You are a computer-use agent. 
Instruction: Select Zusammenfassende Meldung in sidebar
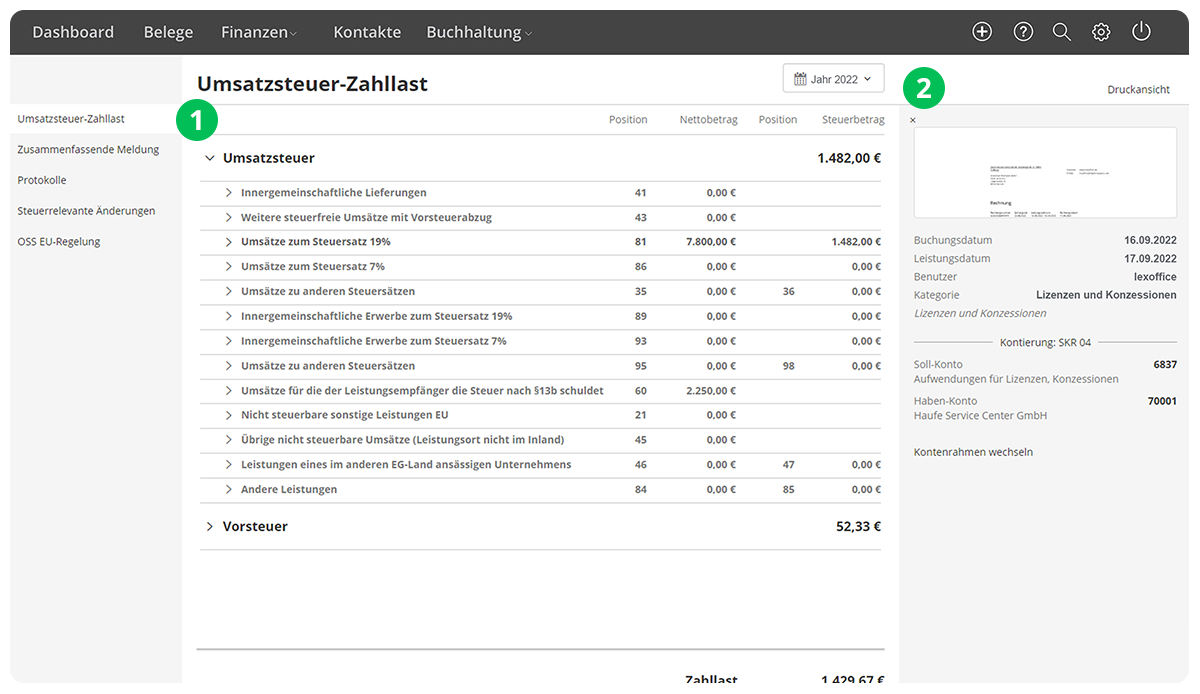click(x=88, y=150)
